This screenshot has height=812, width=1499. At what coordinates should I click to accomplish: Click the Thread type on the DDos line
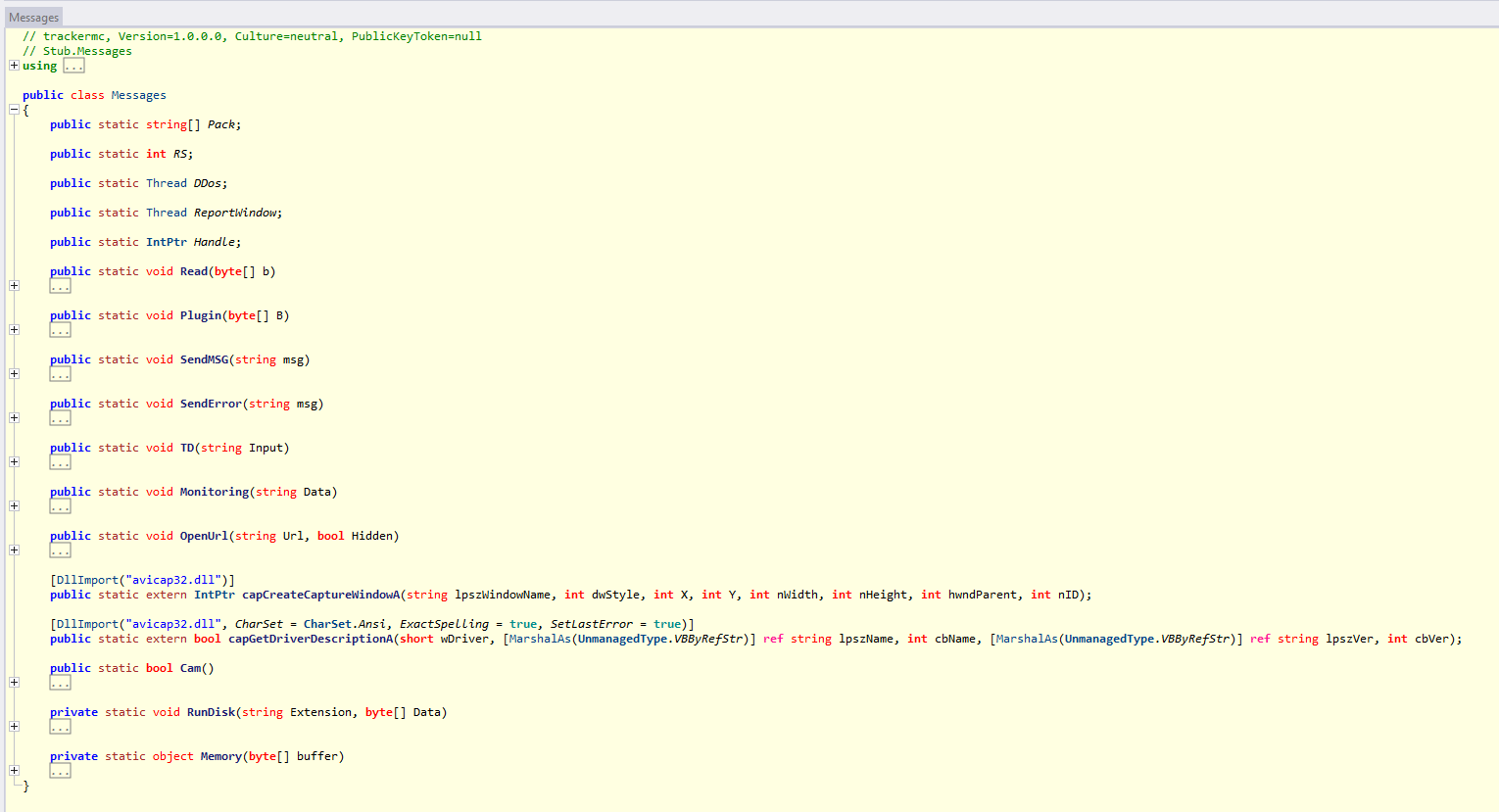(x=167, y=183)
